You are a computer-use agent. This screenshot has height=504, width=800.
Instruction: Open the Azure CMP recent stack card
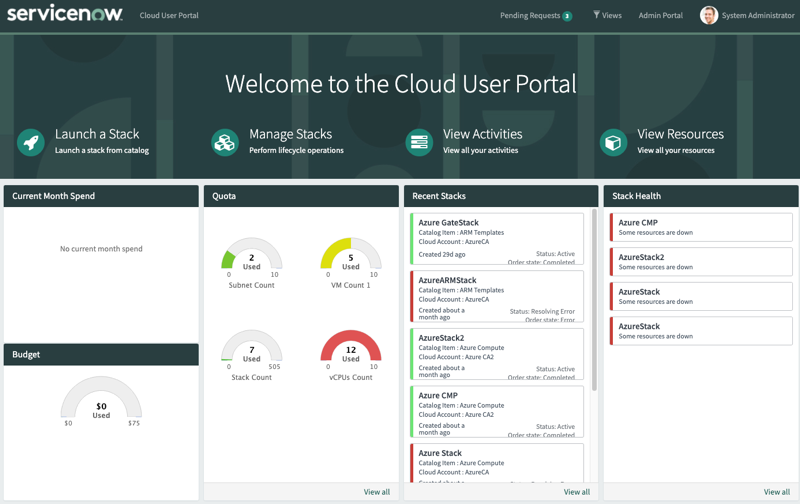(x=497, y=412)
